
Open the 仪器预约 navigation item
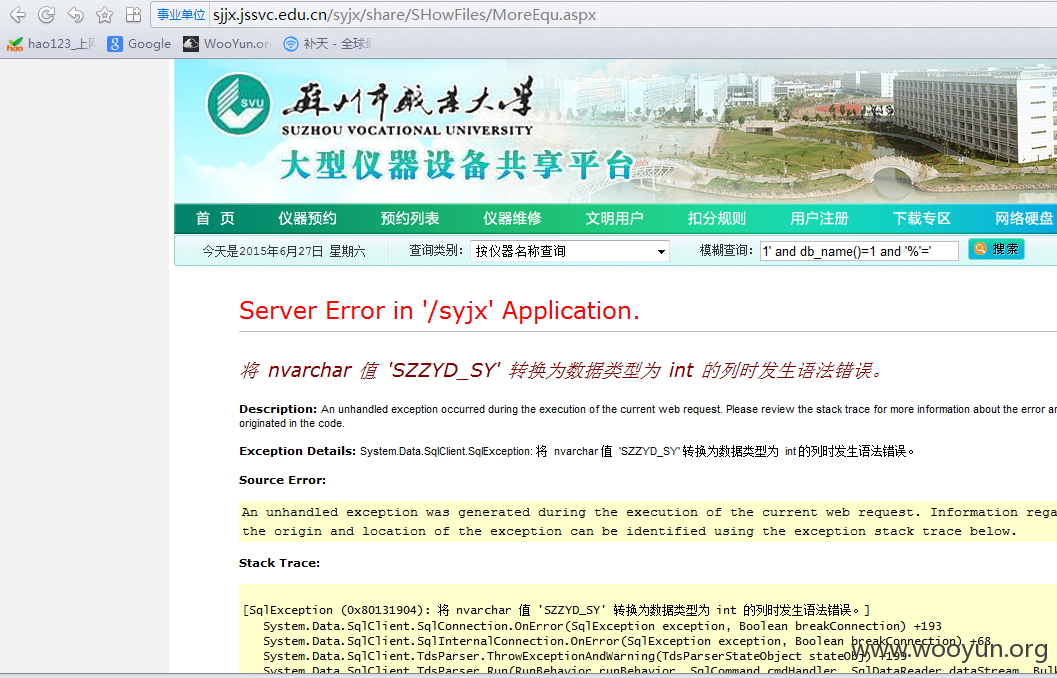point(307,218)
